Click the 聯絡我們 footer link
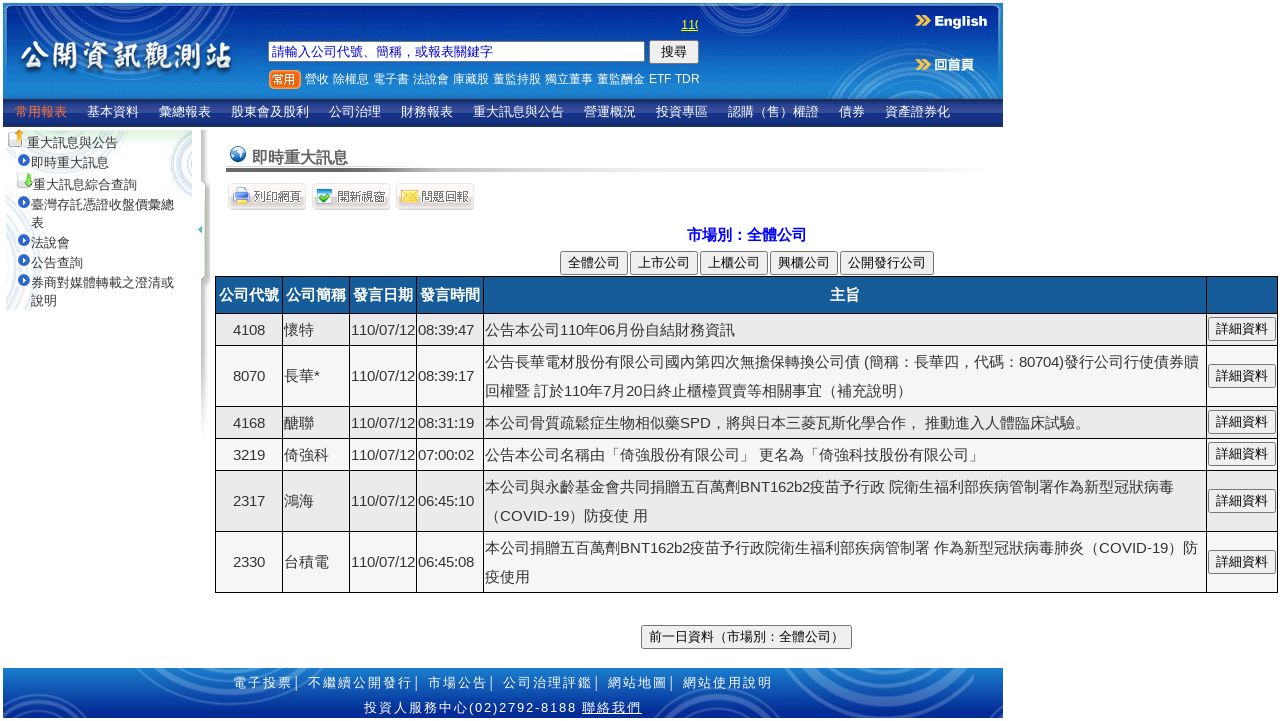 pyautogui.click(x=611, y=707)
